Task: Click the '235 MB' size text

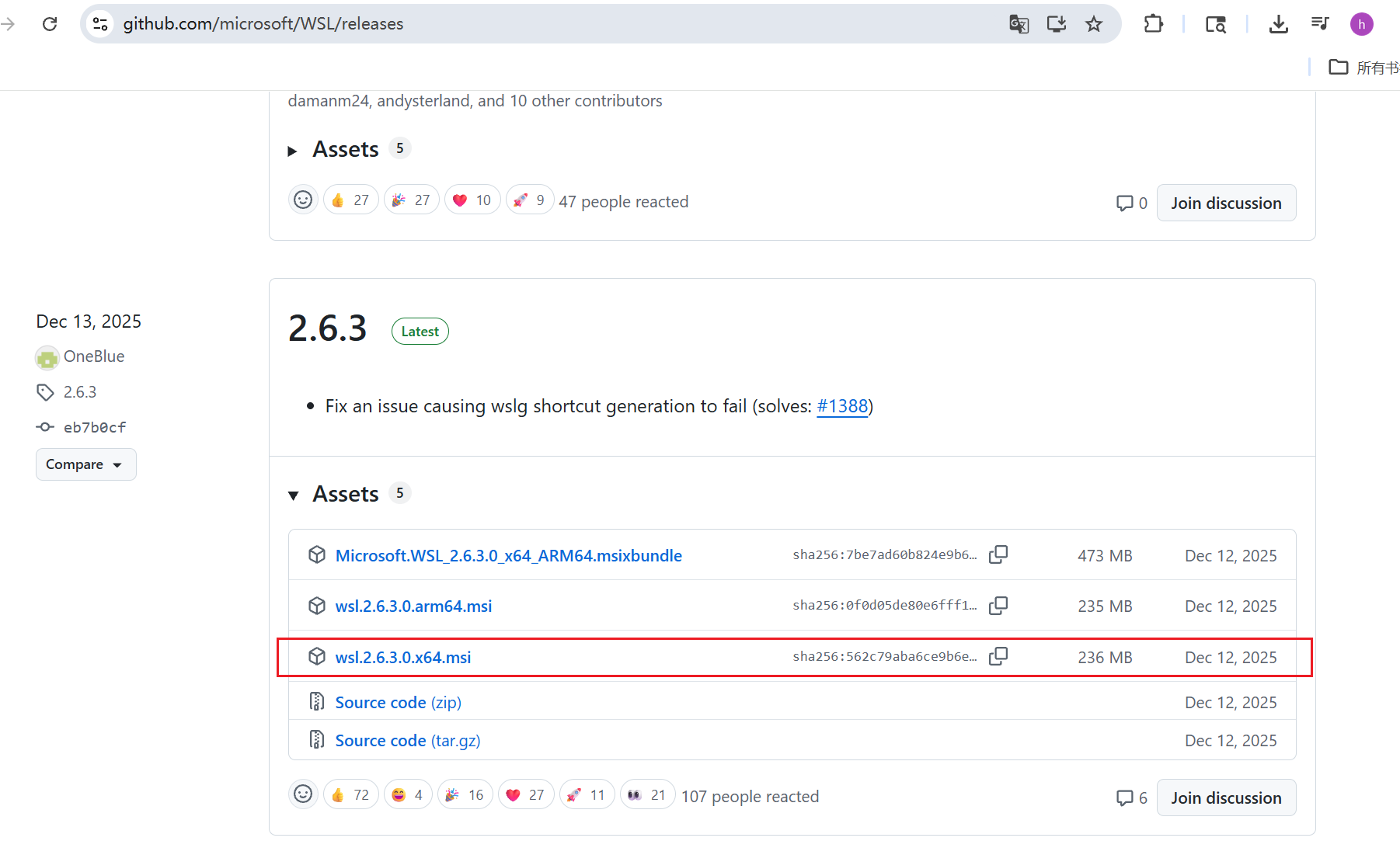Action: 1105,606
